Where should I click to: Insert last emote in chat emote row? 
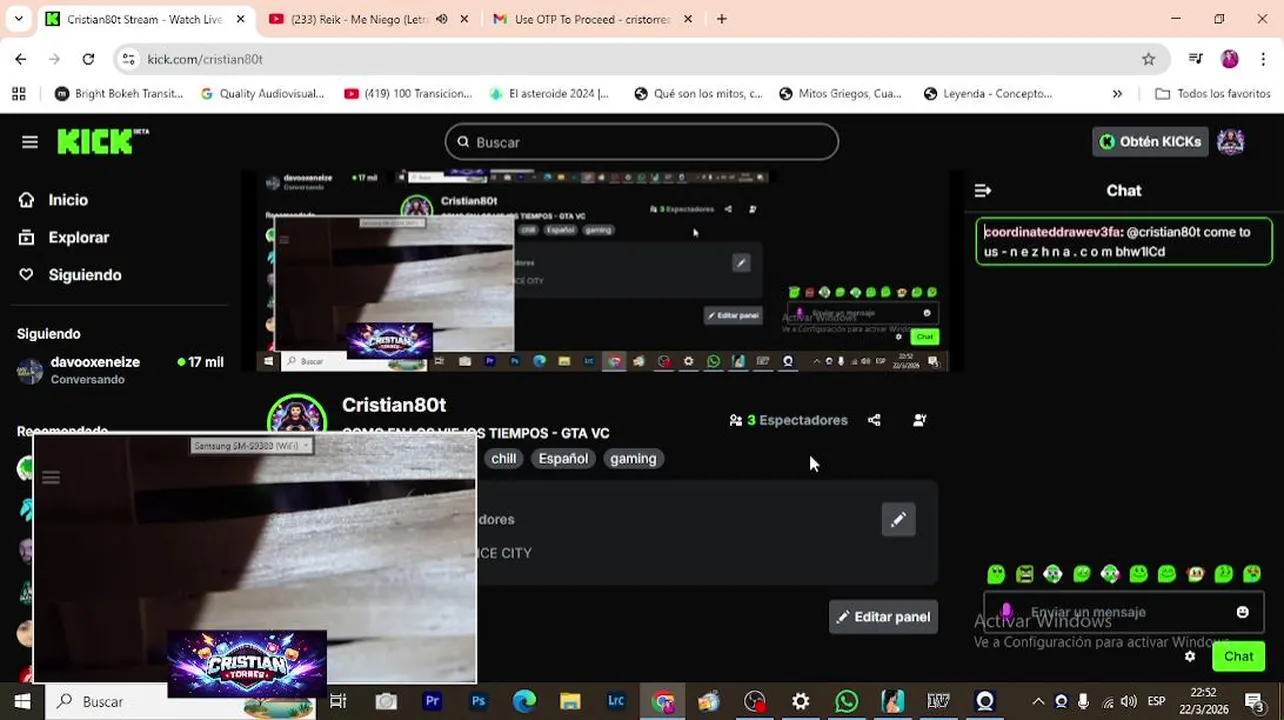[x=1252, y=574]
